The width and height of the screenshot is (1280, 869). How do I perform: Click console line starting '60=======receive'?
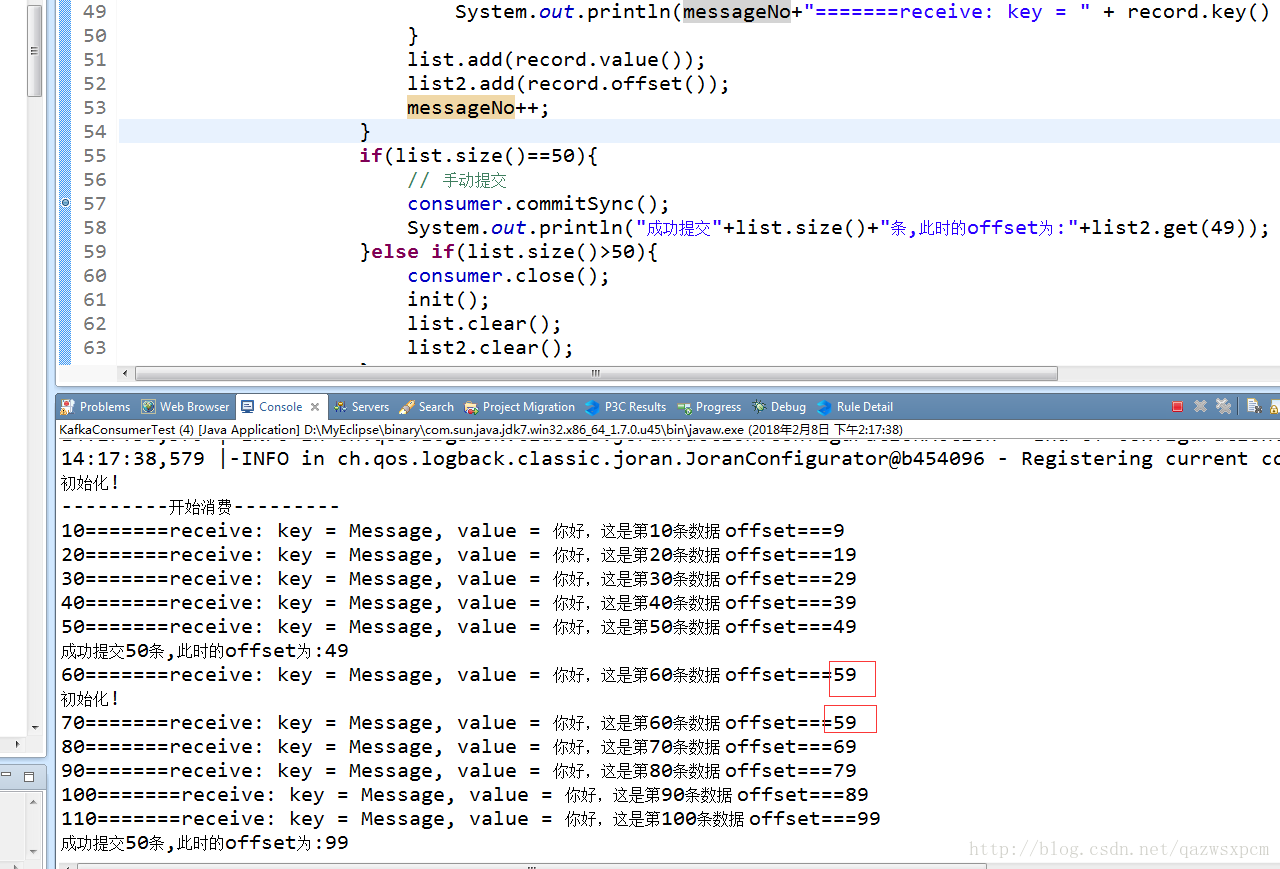click(459, 675)
